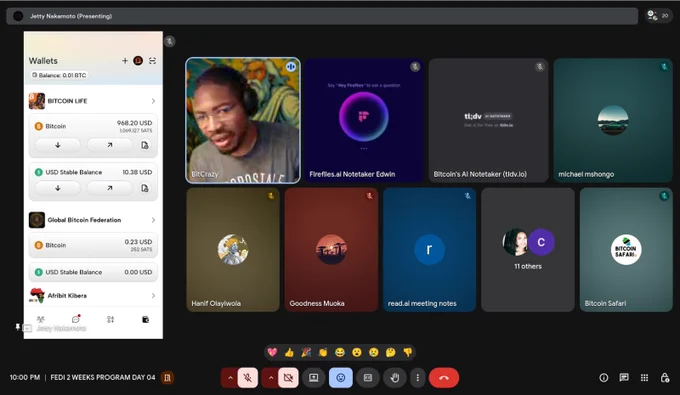Send the sad face reaction
The height and width of the screenshot is (395, 680).
pyautogui.click(x=374, y=352)
